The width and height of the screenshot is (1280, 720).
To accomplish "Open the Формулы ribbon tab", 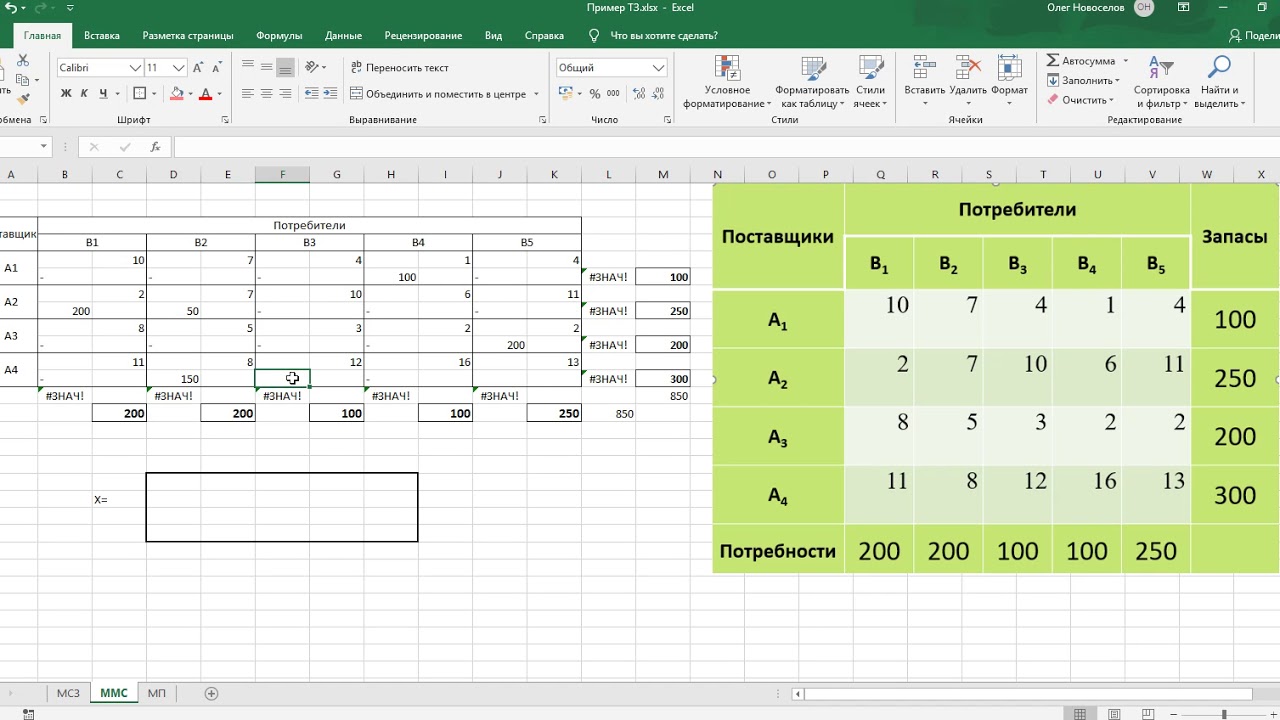I will (x=279, y=36).
